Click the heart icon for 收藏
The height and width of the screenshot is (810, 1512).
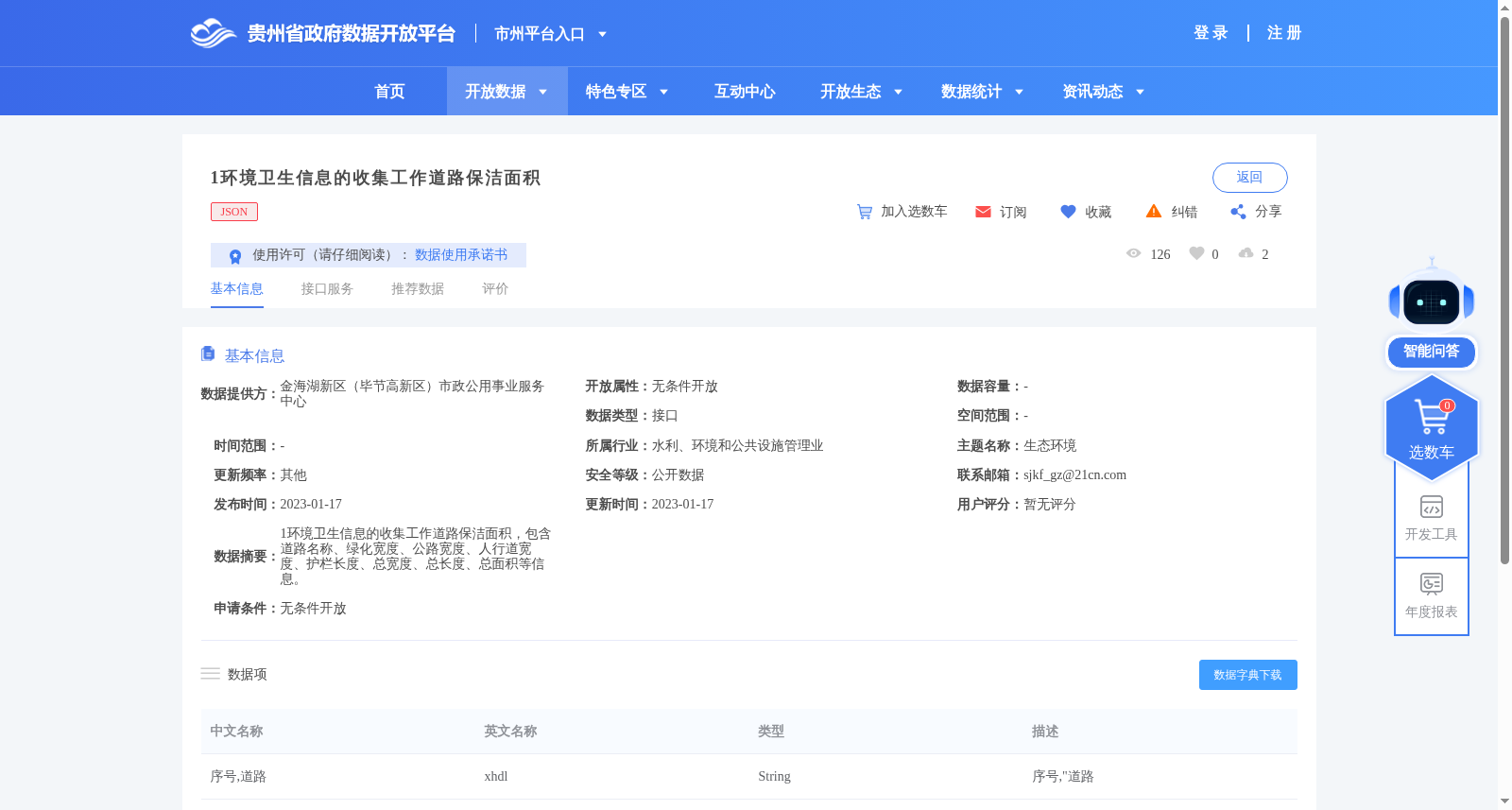1068,212
